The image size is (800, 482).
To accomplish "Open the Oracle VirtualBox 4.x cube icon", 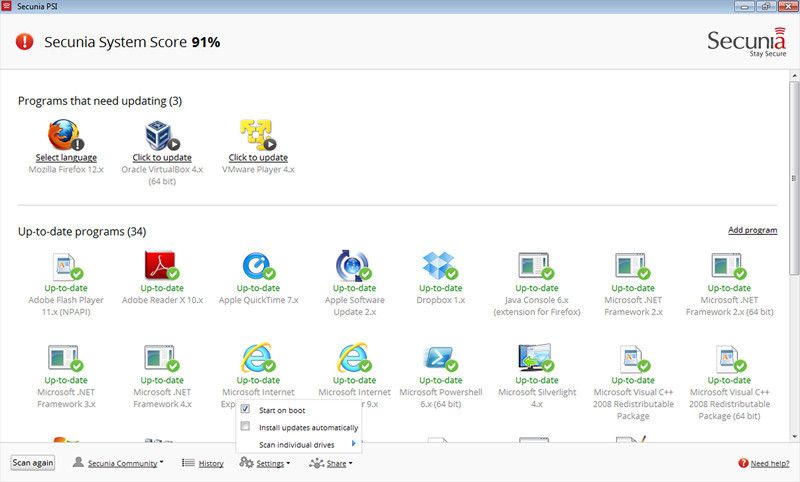I will tap(162, 135).
